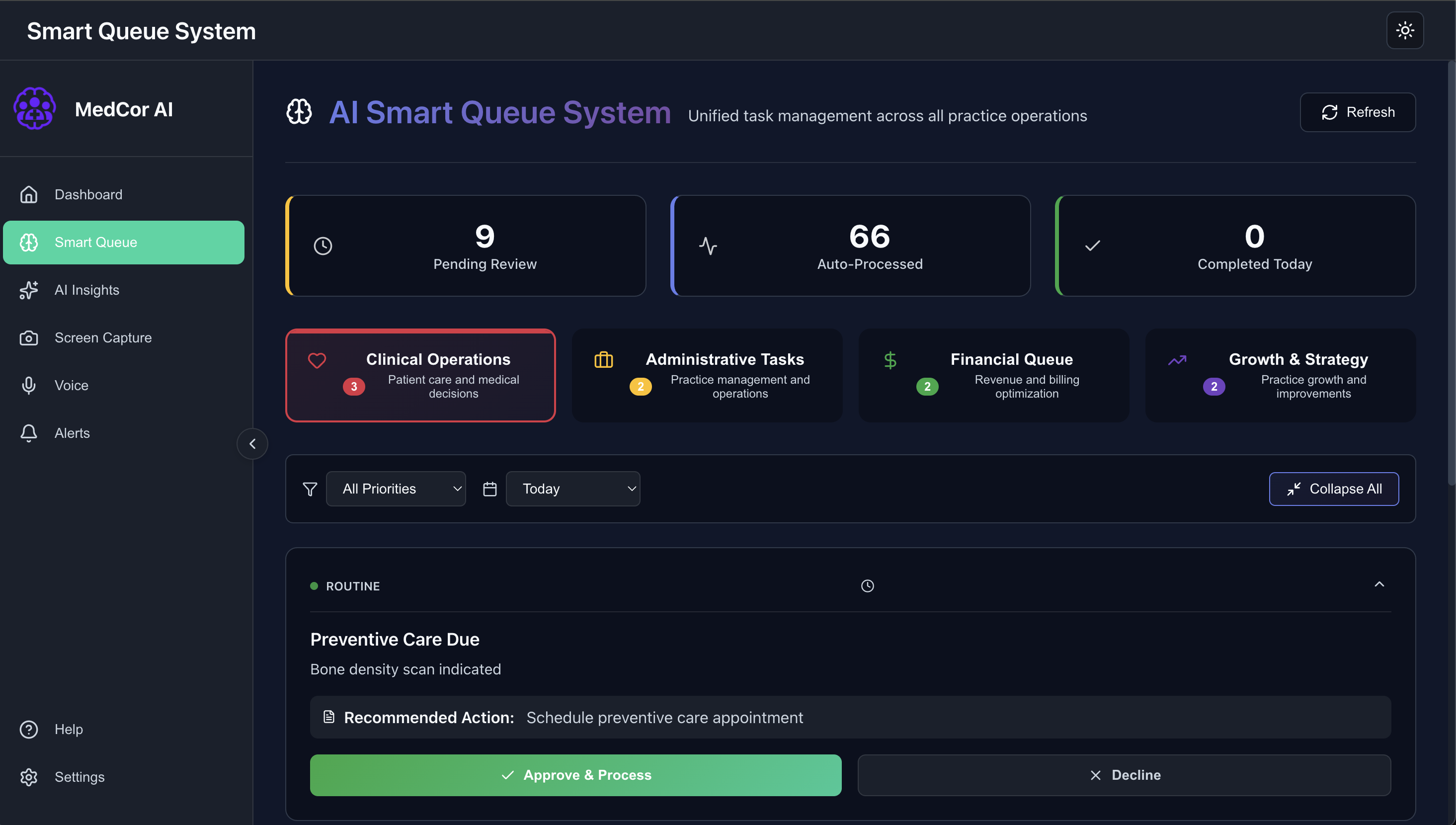This screenshot has height=825, width=1456.
Task: Select the Dashboard home icon in sidebar
Action: coord(29,194)
